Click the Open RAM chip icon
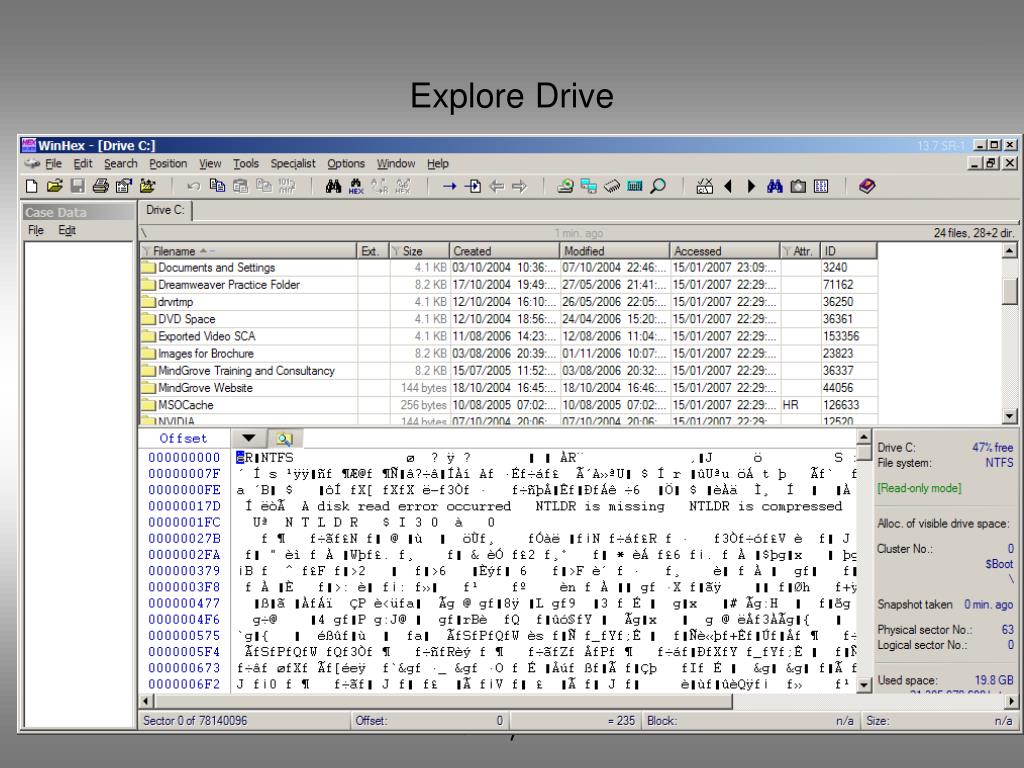 point(612,187)
